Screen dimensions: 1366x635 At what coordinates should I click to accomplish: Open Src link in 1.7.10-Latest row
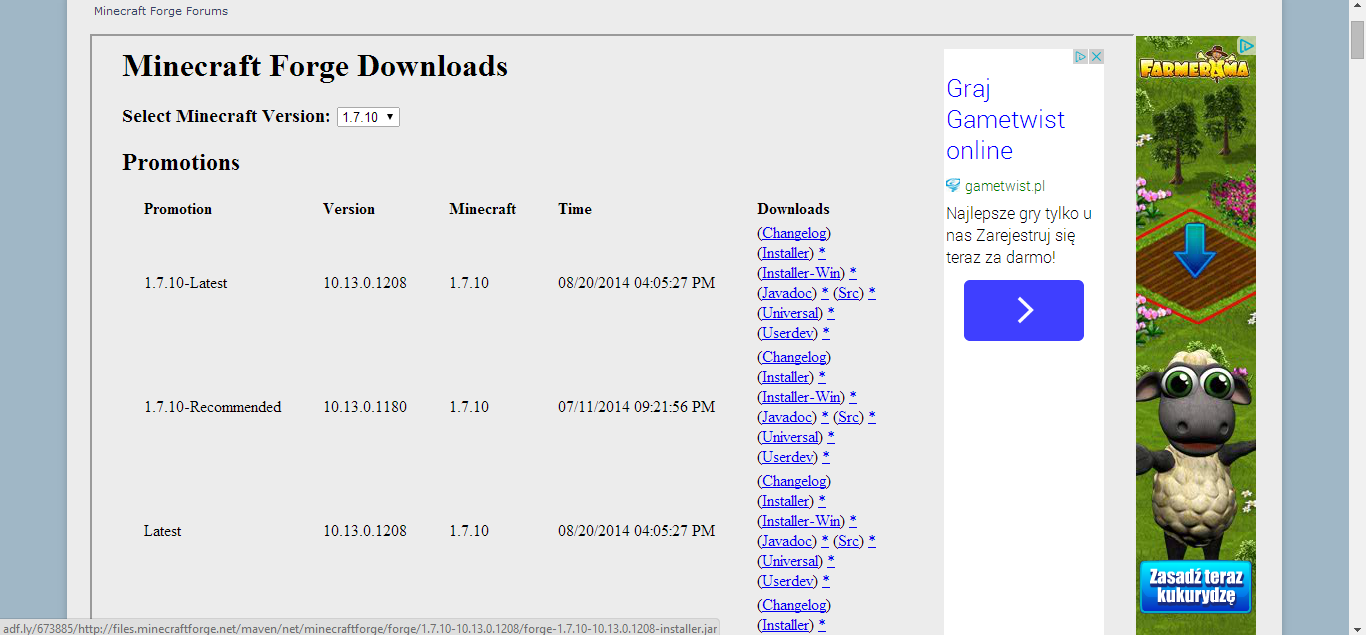point(848,293)
